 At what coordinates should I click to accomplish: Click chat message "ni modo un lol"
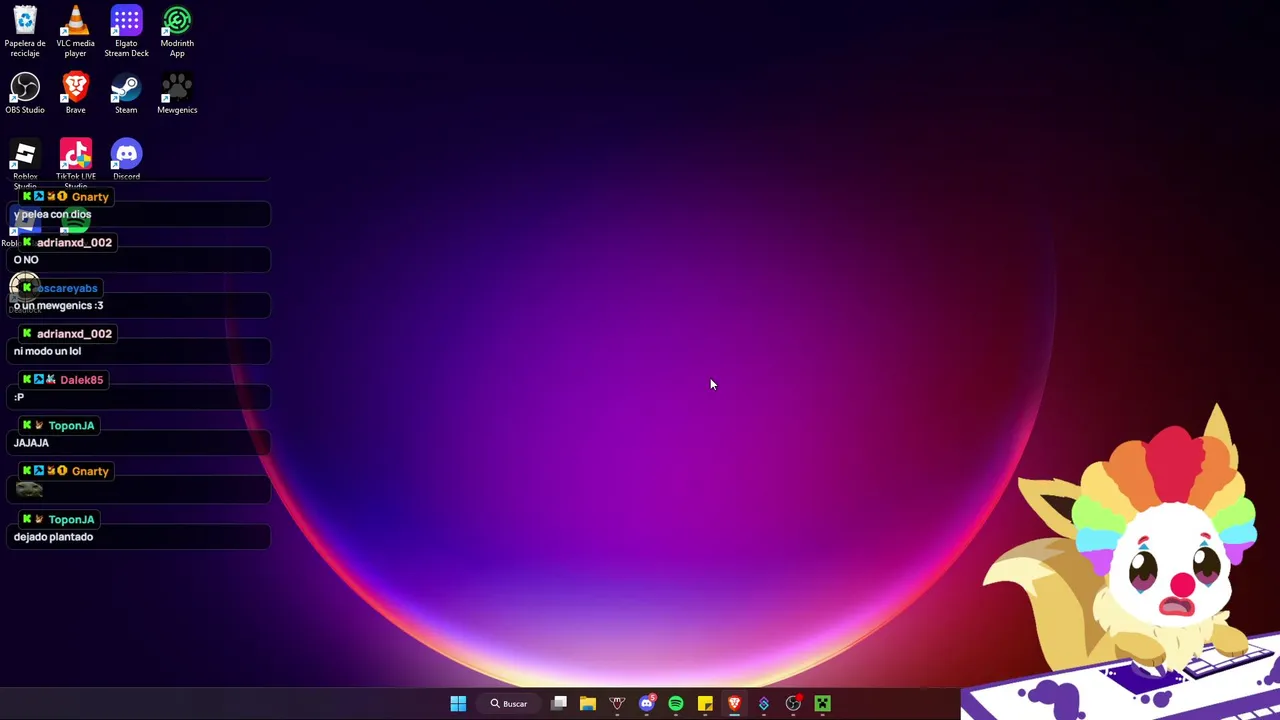click(x=47, y=352)
